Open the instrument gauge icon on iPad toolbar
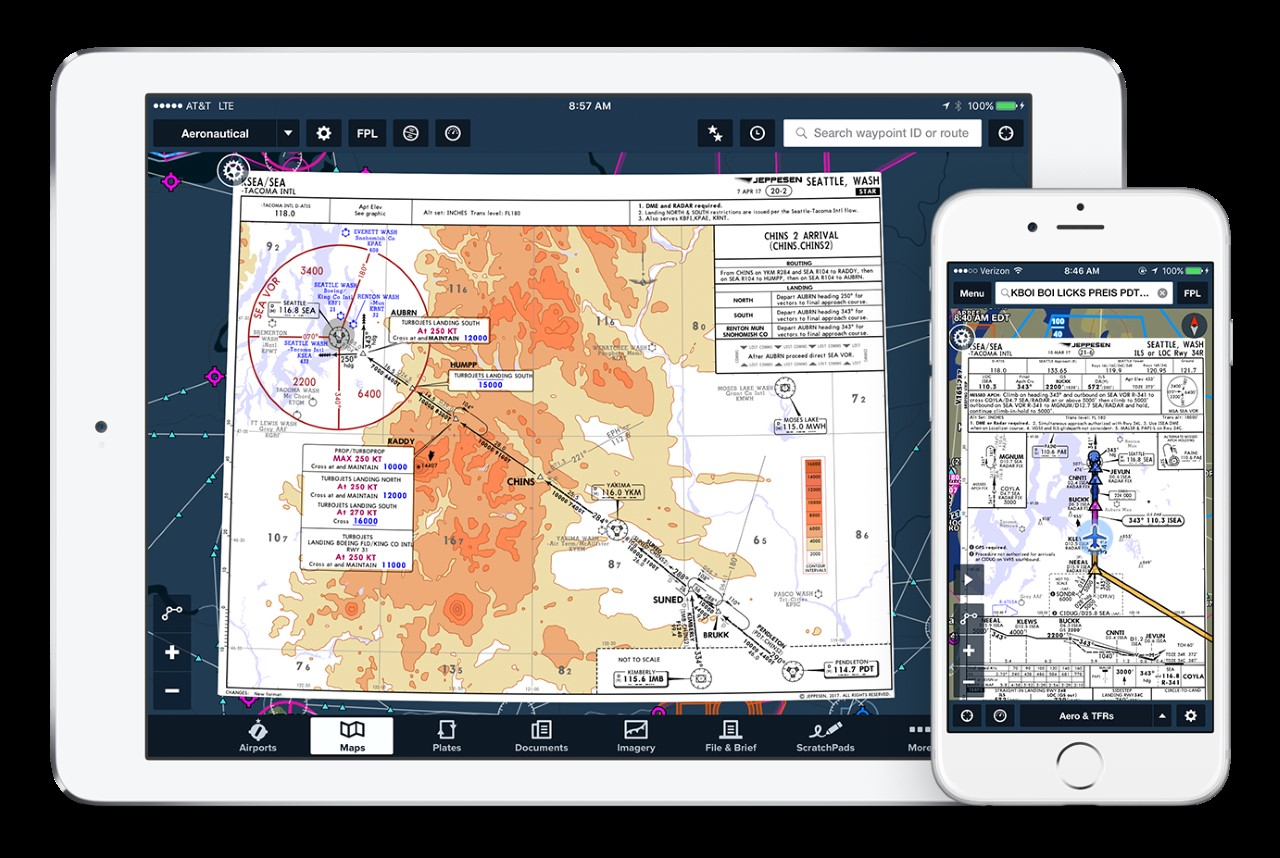The height and width of the screenshot is (858, 1280). pos(453,133)
